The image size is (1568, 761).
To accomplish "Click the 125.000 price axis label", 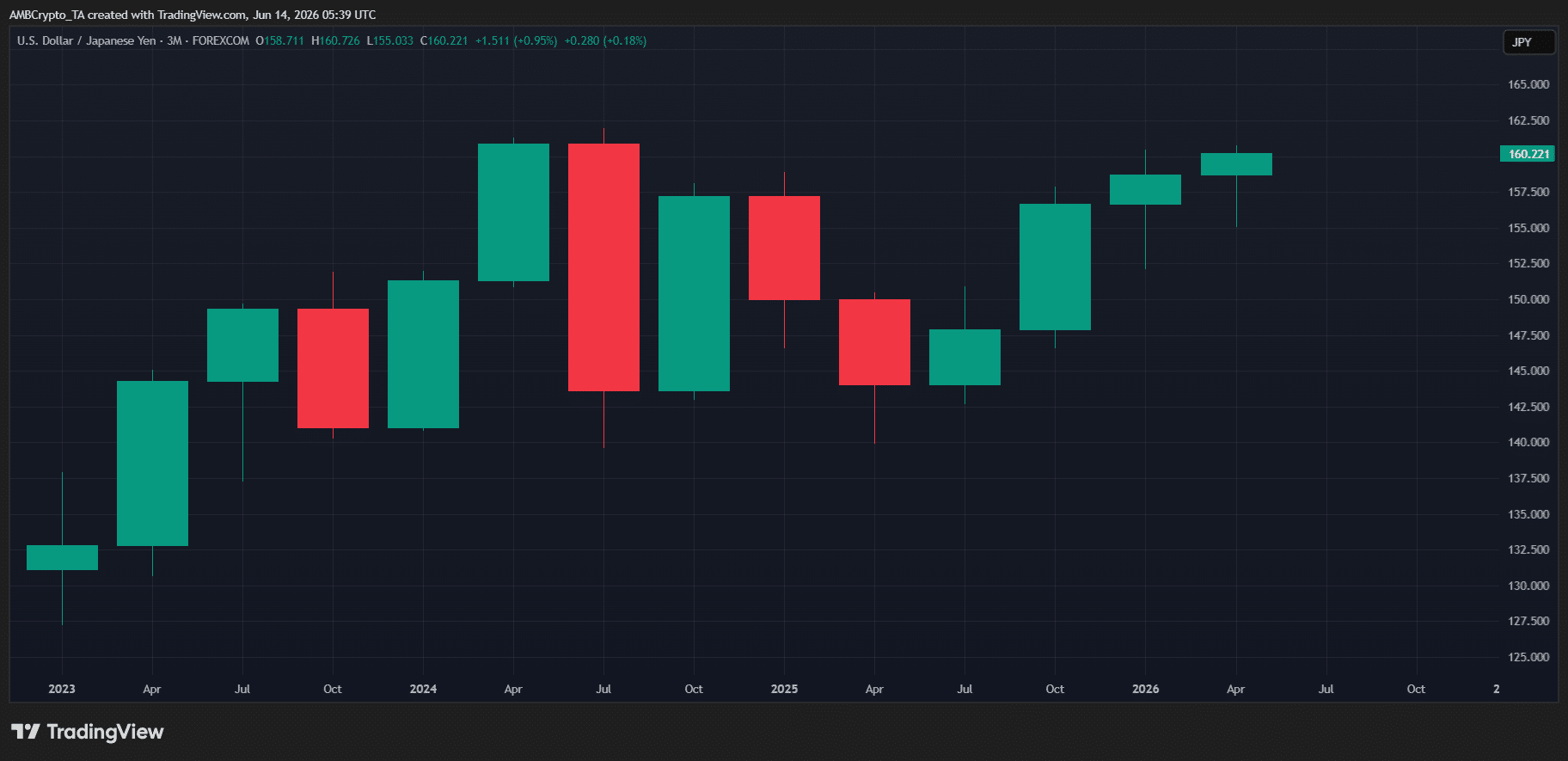I will [1528, 657].
